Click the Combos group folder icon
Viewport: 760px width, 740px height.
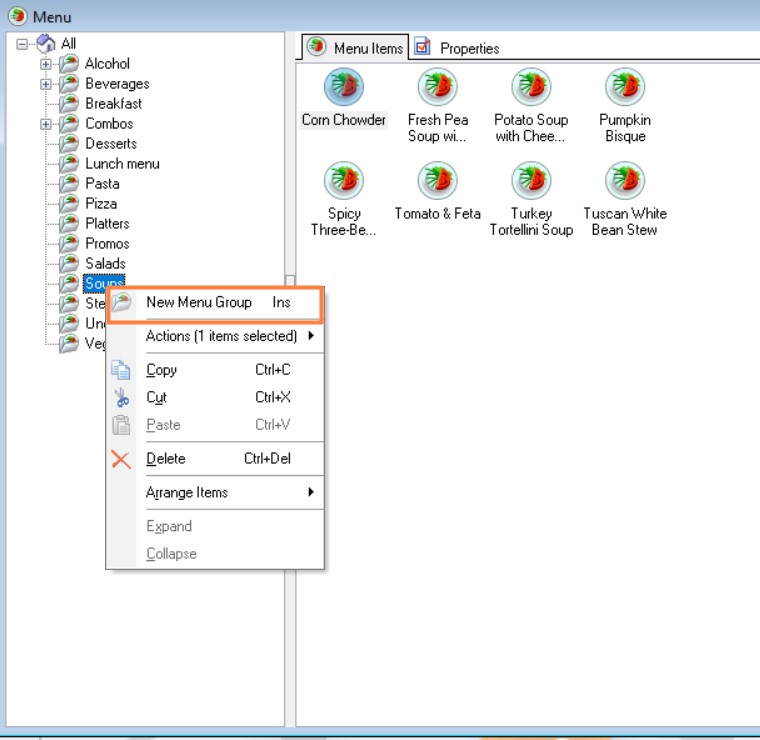[69, 124]
